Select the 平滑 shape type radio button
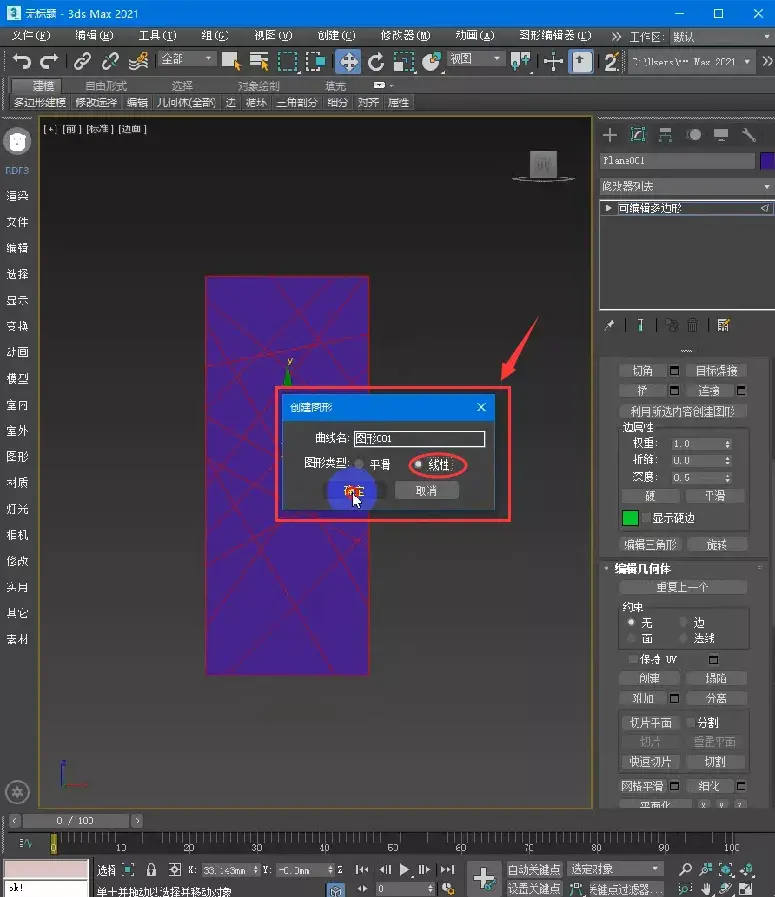 click(359, 465)
